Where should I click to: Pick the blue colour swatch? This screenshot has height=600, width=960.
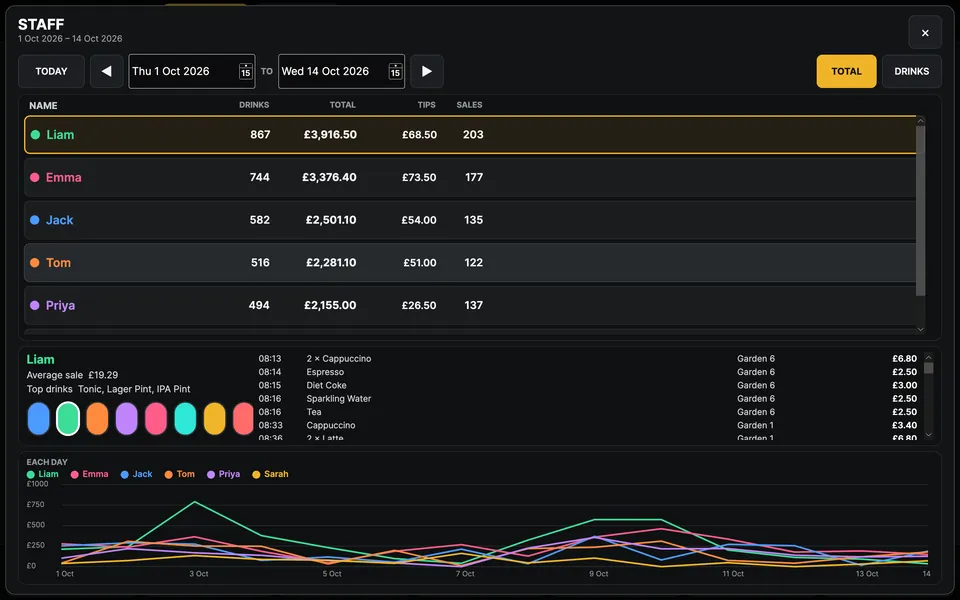pyautogui.click(x=39, y=419)
